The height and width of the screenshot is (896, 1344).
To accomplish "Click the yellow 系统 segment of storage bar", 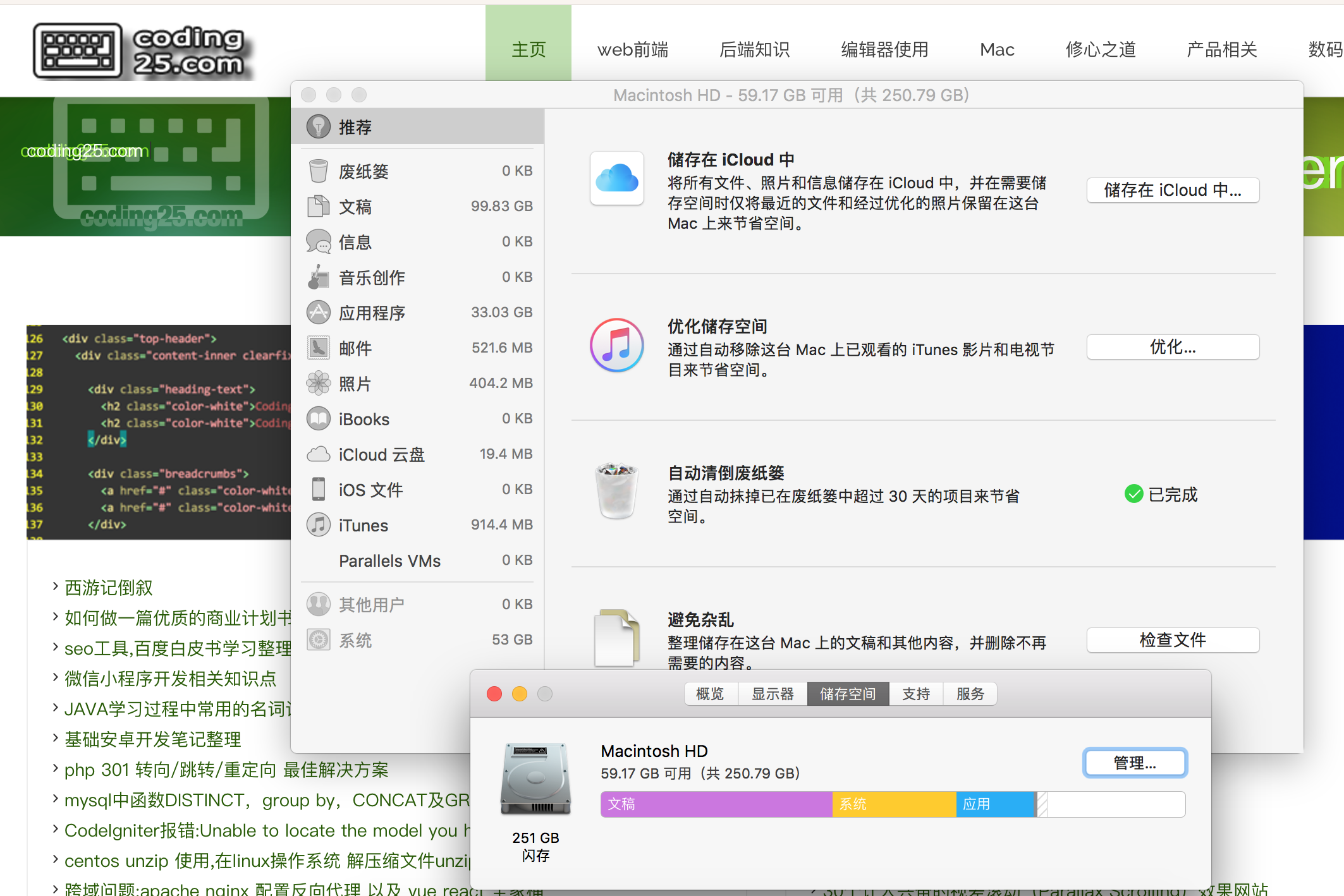I will click(x=894, y=804).
